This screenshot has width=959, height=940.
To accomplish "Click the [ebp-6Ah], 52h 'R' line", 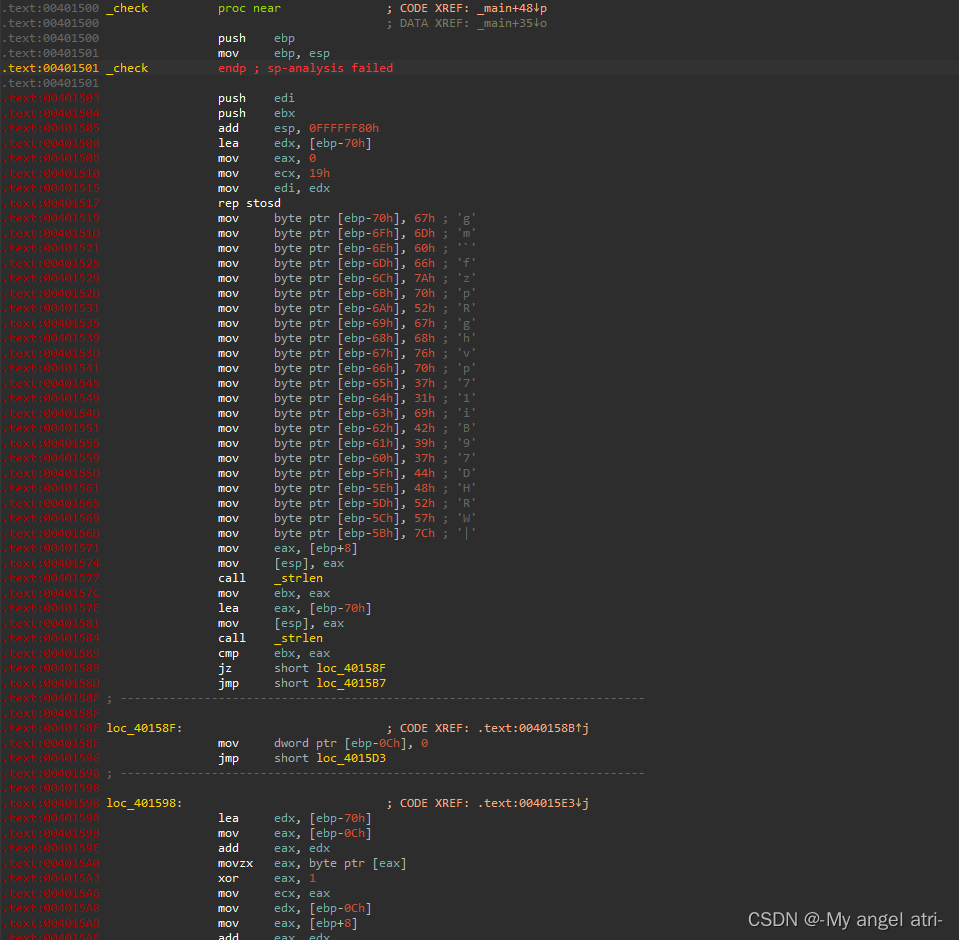I will click(347, 308).
